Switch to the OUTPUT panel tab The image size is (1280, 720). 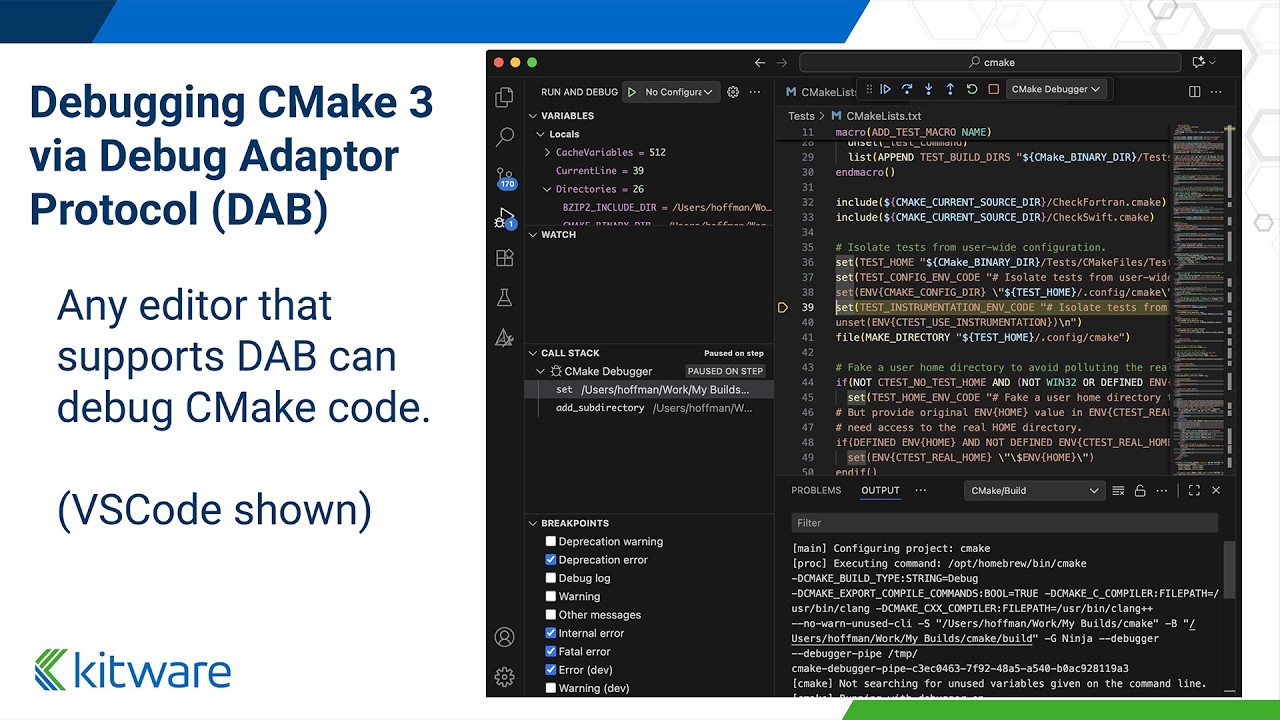pos(880,491)
